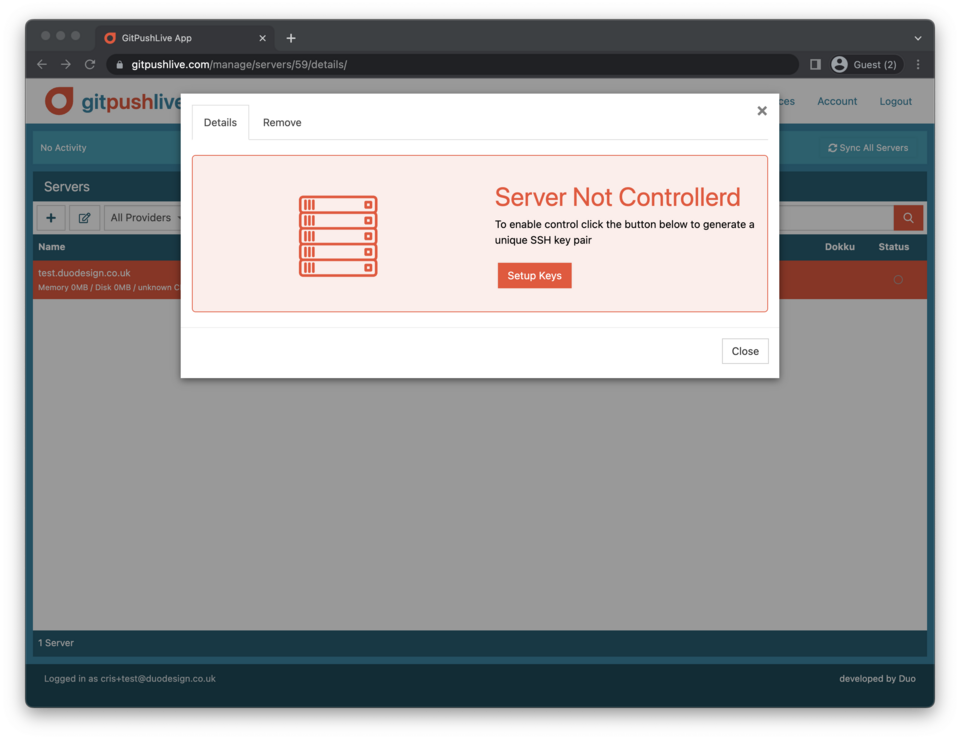Close the dialog with the Close button
The width and height of the screenshot is (960, 739).
(x=744, y=351)
